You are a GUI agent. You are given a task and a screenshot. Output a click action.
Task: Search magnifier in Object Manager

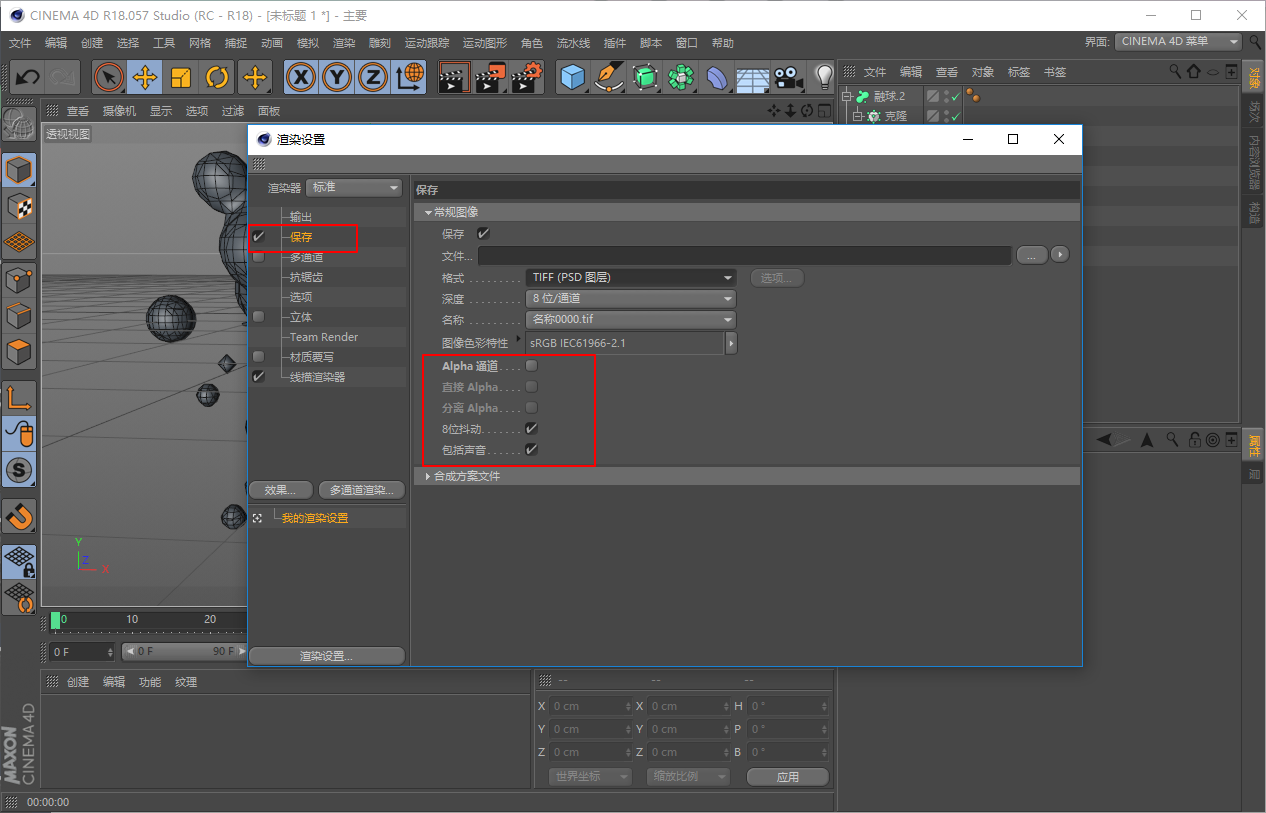tap(1175, 72)
